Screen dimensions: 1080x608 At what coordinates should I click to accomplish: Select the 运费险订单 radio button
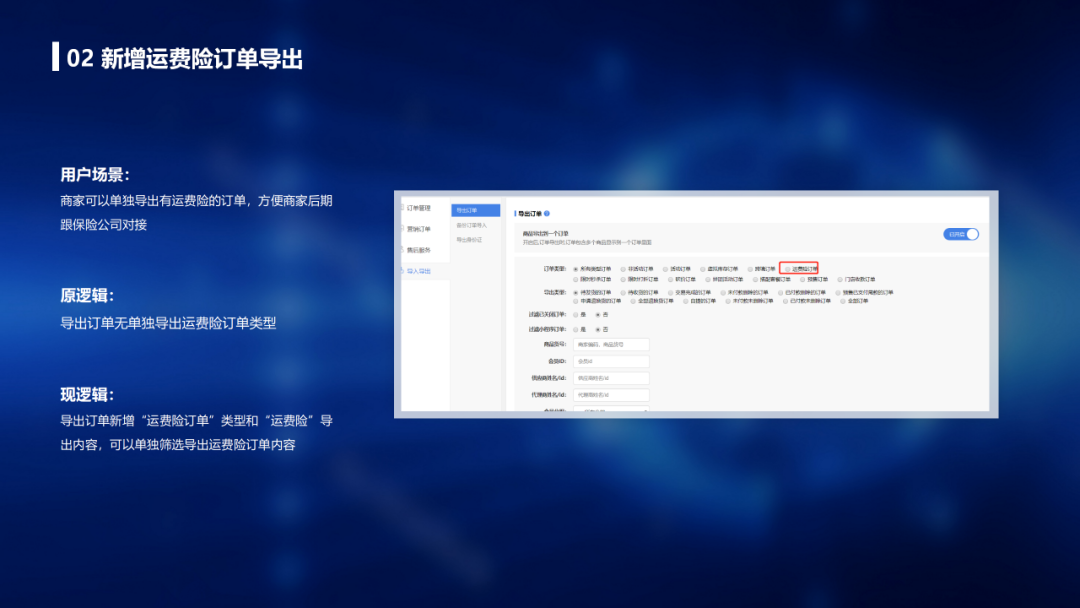(786, 268)
